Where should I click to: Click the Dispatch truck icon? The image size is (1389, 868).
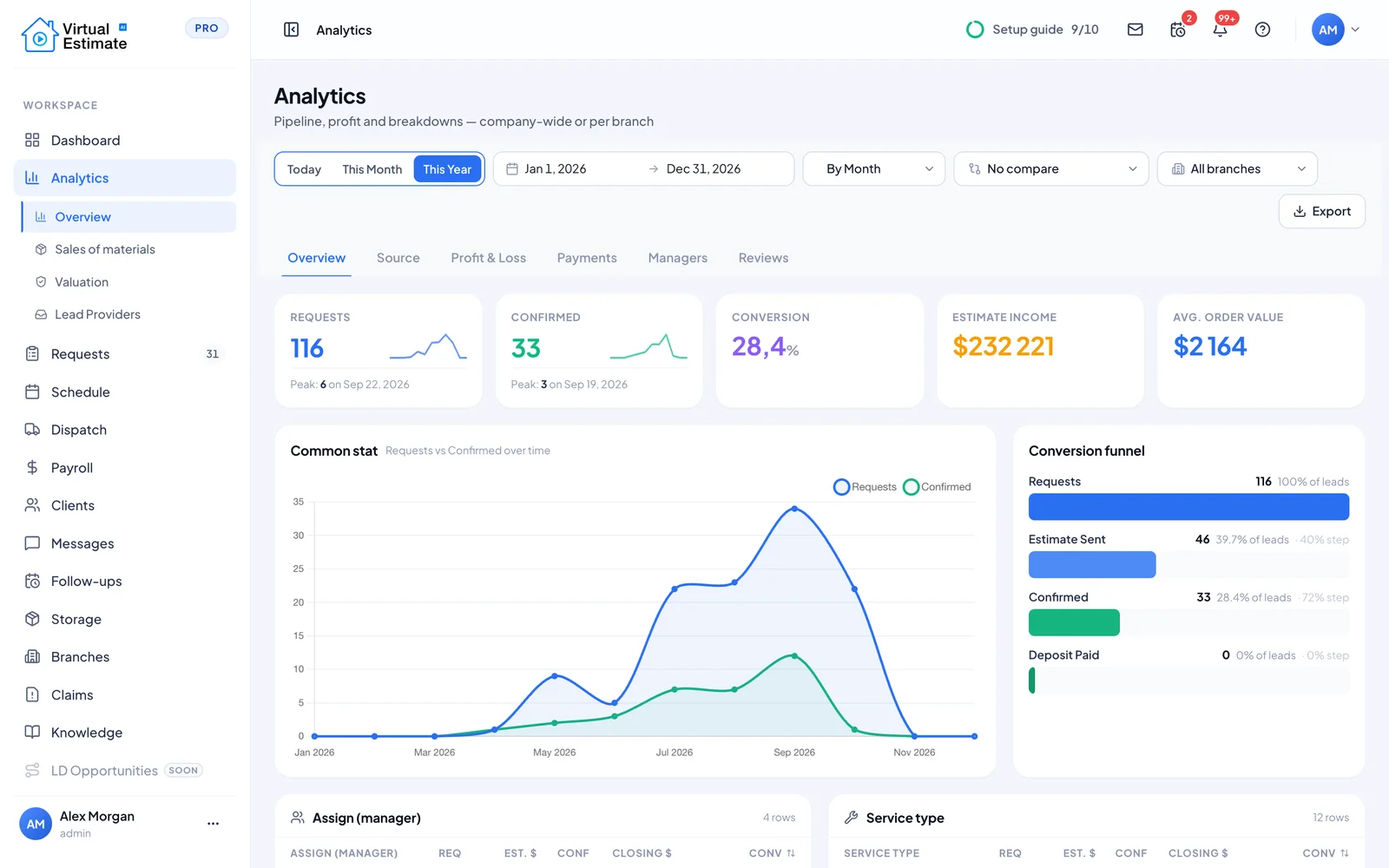32,430
